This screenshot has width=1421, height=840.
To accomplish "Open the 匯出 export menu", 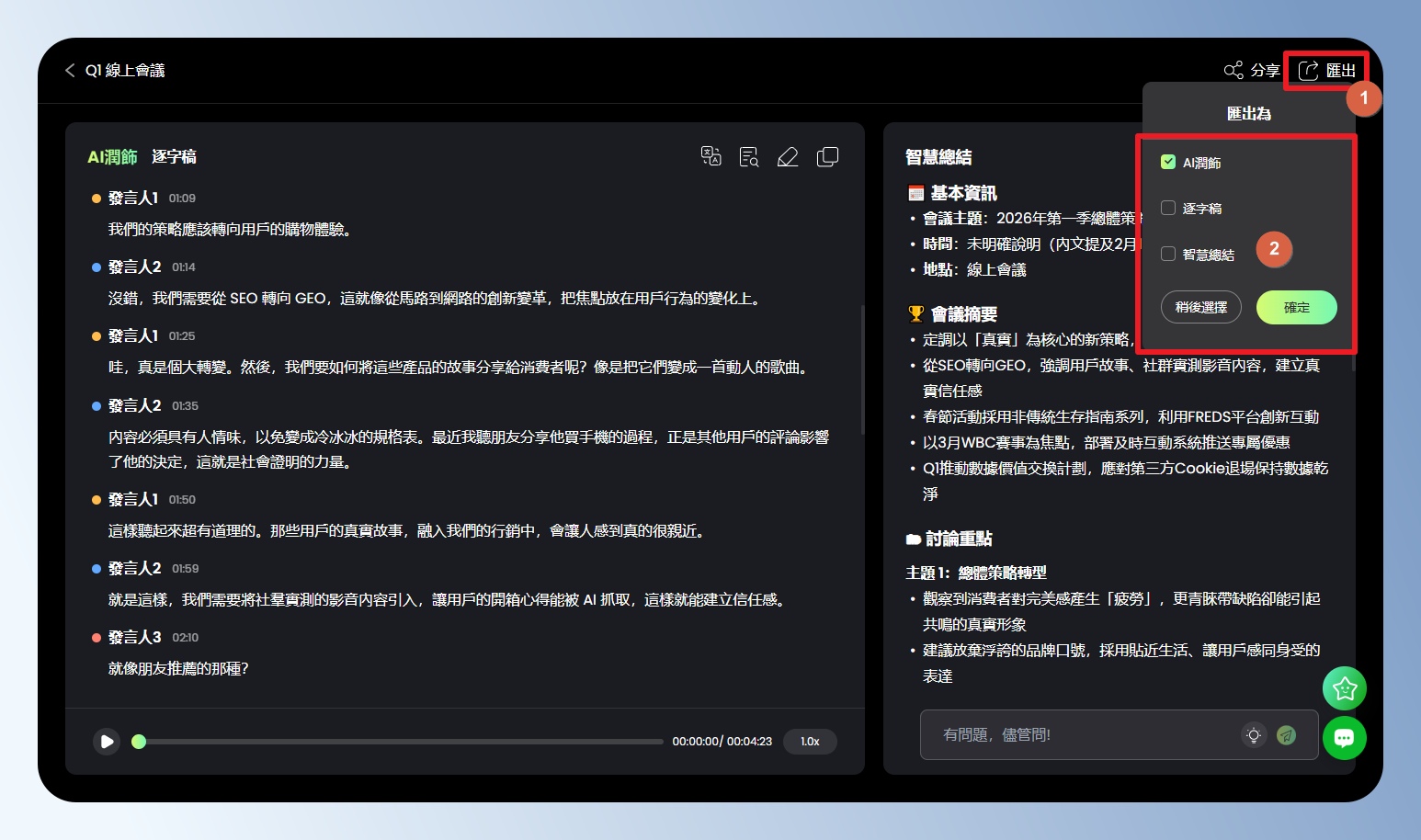I will 1326,71.
